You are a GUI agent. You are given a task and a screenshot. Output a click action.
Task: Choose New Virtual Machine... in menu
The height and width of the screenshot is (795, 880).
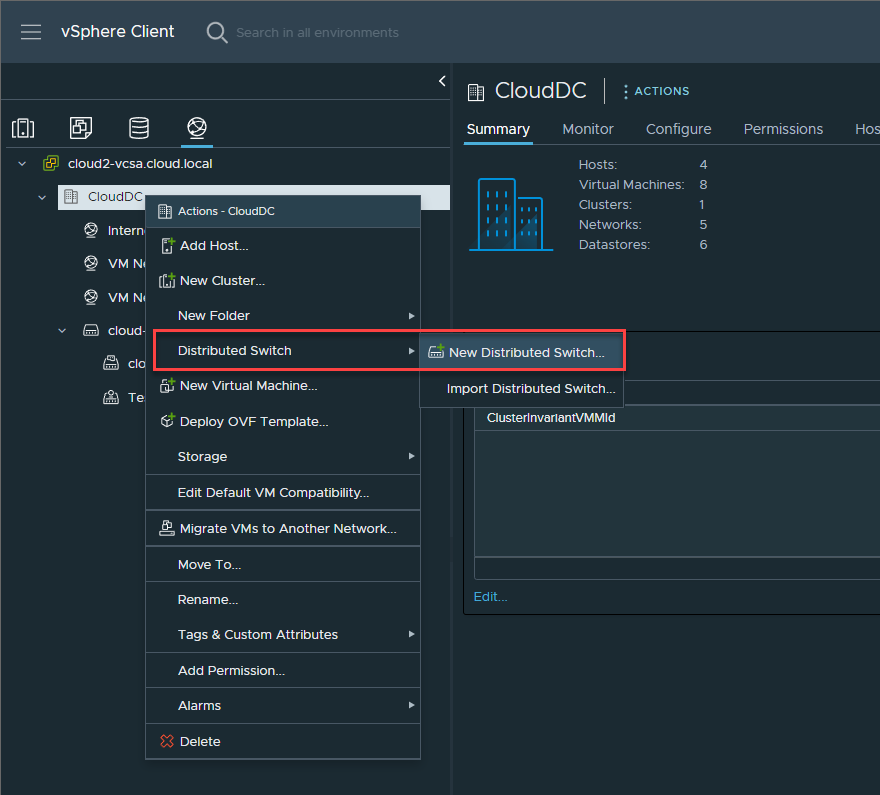pyautogui.click(x=283, y=385)
